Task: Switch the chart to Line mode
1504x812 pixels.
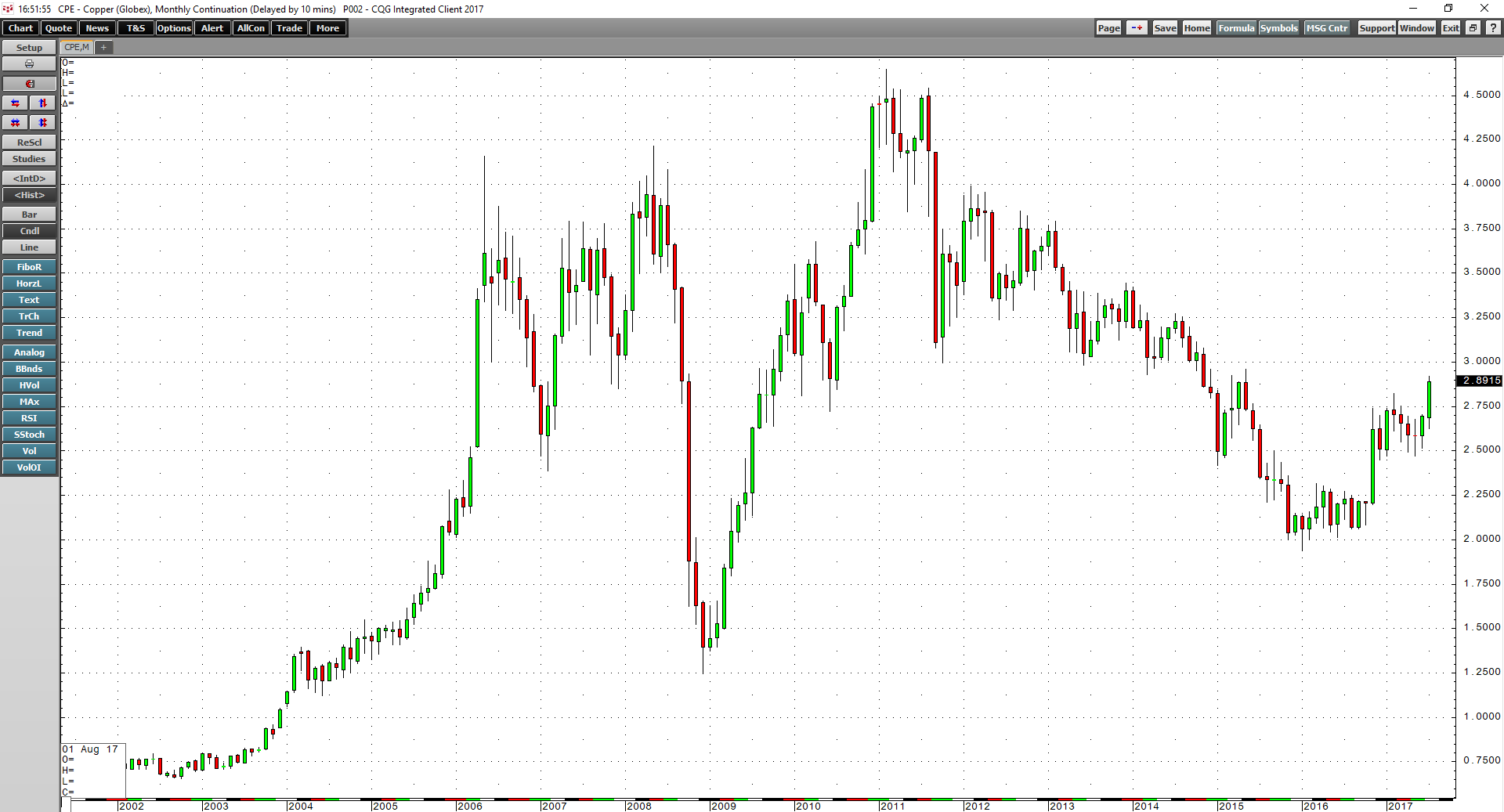Action: (29, 247)
